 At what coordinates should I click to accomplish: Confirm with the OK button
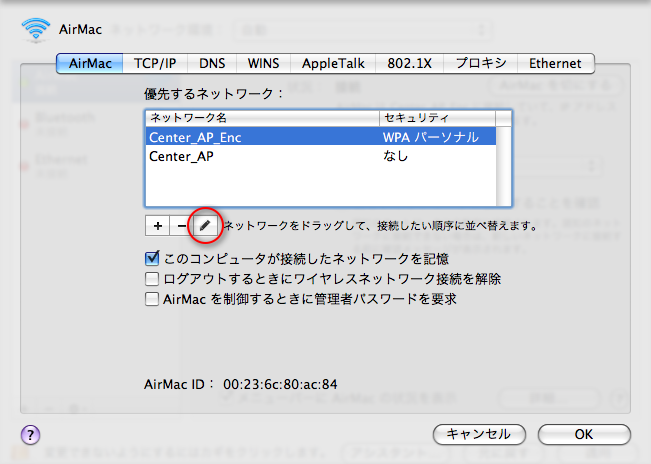(x=584, y=434)
